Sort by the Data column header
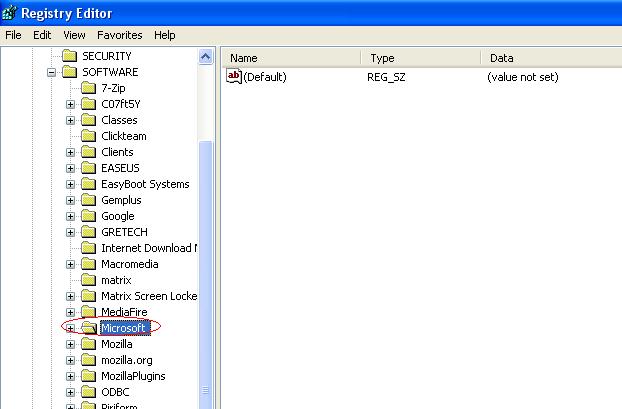The width and height of the screenshot is (622, 409). (552, 58)
